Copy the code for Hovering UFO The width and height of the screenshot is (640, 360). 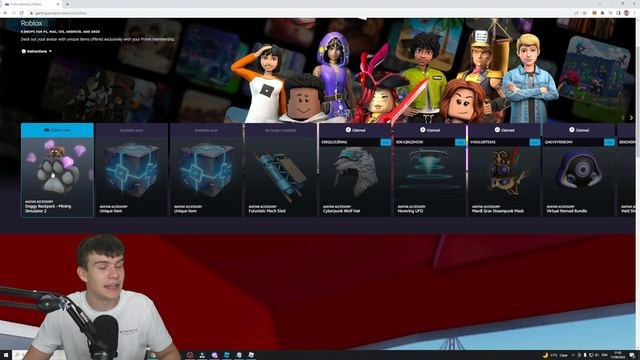click(x=460, y=142)
